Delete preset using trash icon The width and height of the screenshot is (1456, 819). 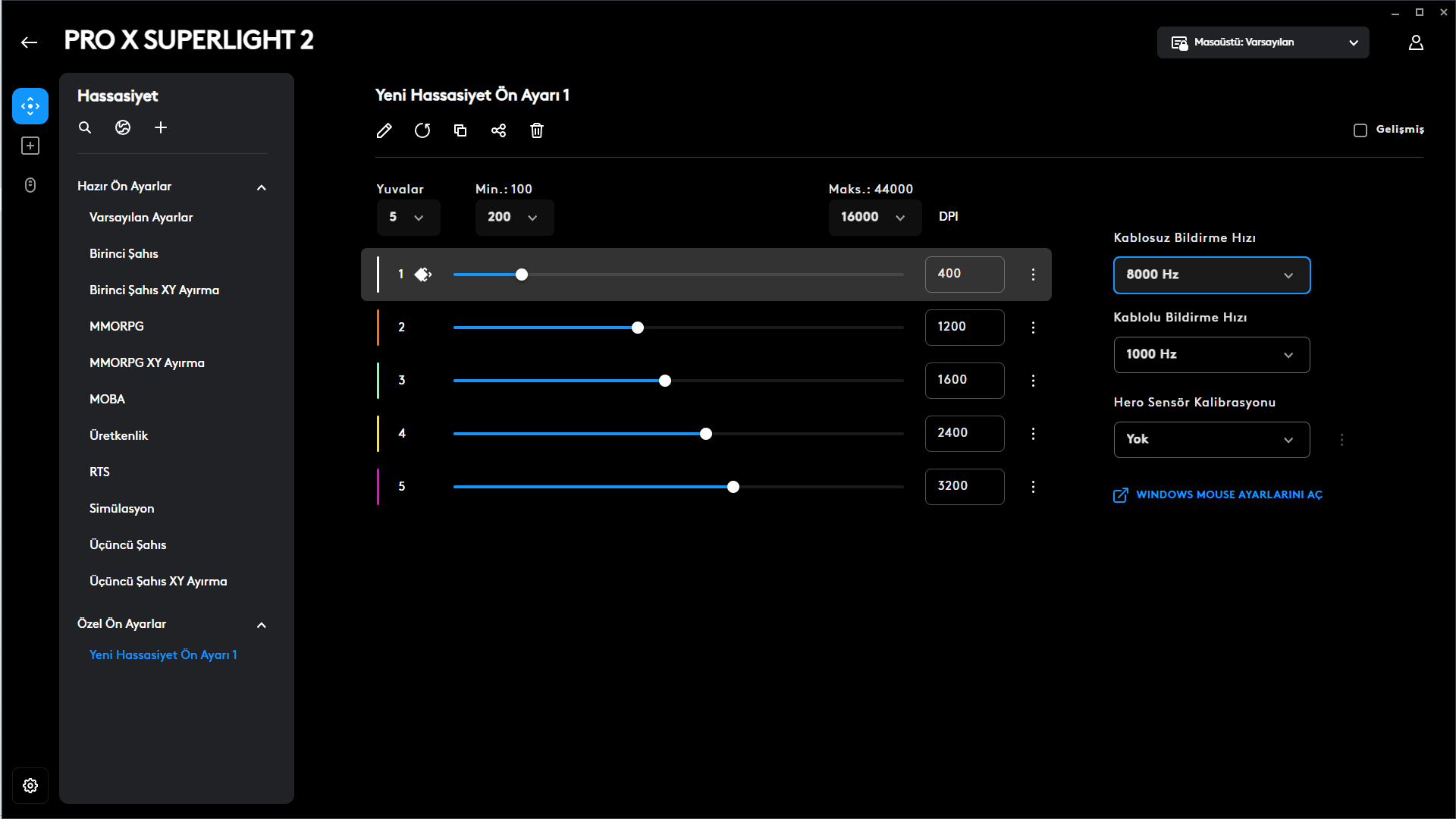pyautogui.click(x=537, y=130)
